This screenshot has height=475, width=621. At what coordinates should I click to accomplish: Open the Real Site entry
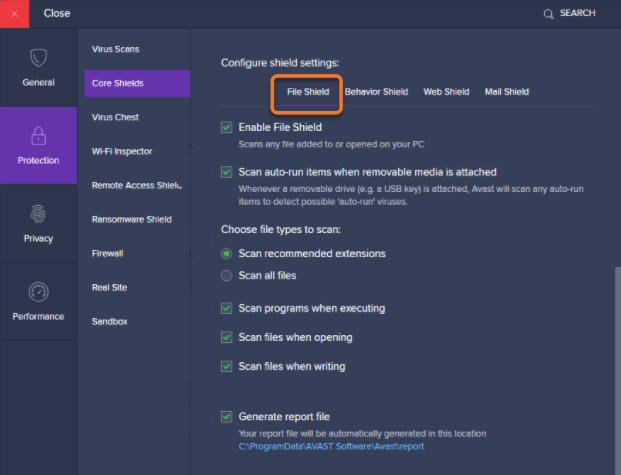coord(109,288)
